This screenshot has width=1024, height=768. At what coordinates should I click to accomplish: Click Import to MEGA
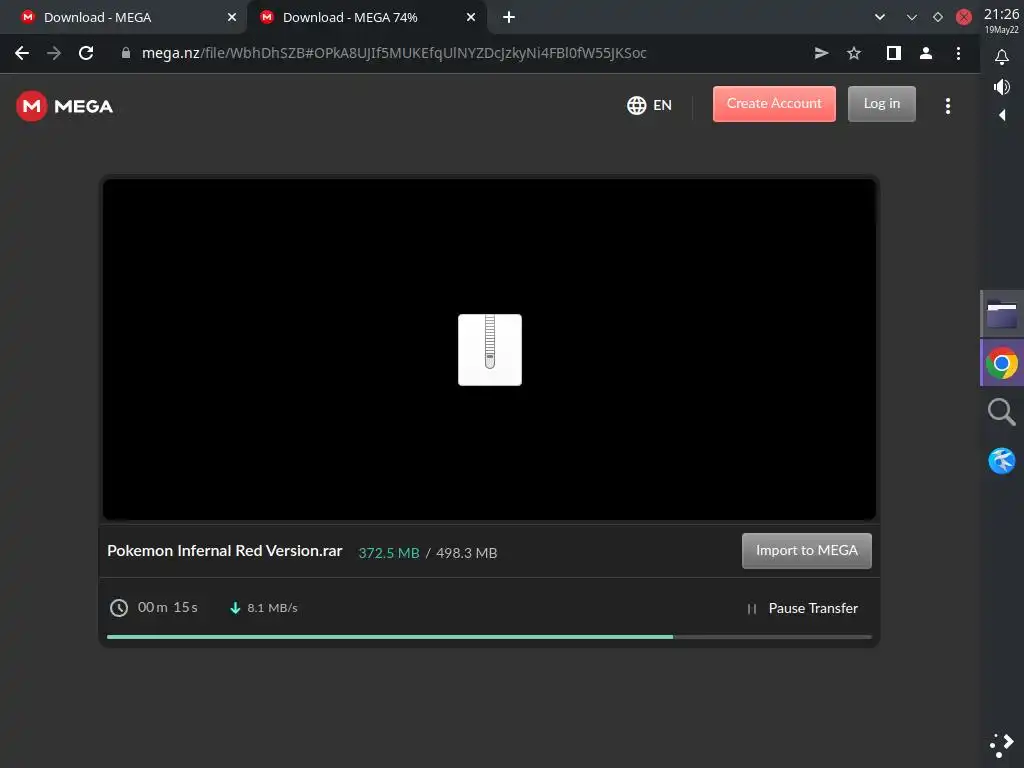pos(807,551)
